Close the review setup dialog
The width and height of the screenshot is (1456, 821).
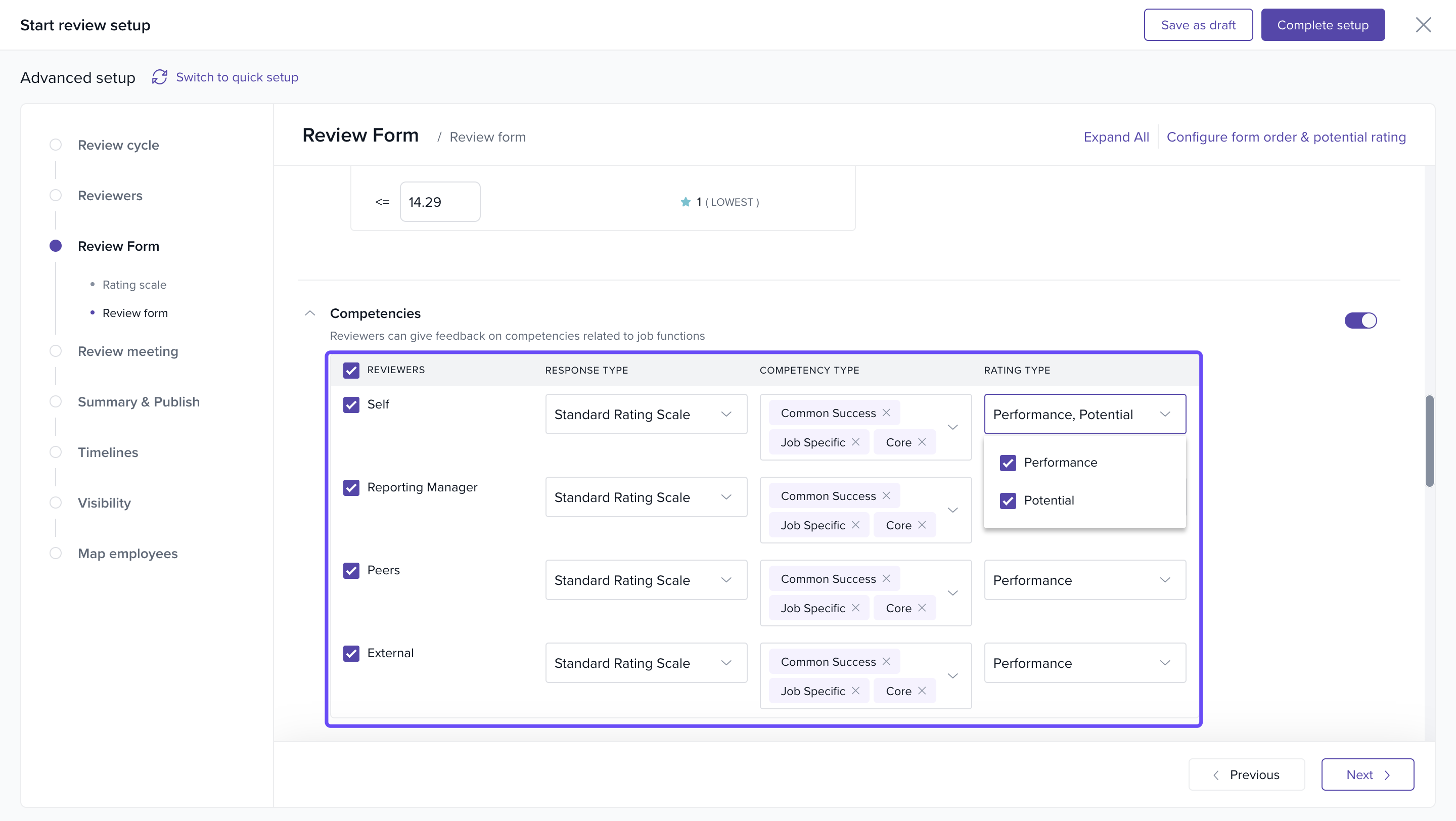coord(1423,25)
